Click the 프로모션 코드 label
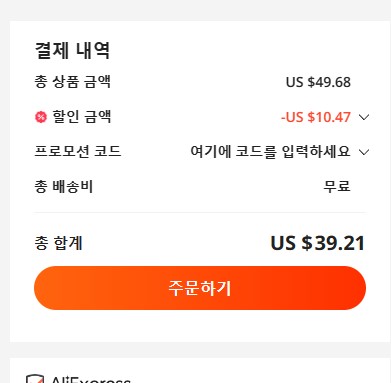391x383 pixels. [x=78, y=152]
